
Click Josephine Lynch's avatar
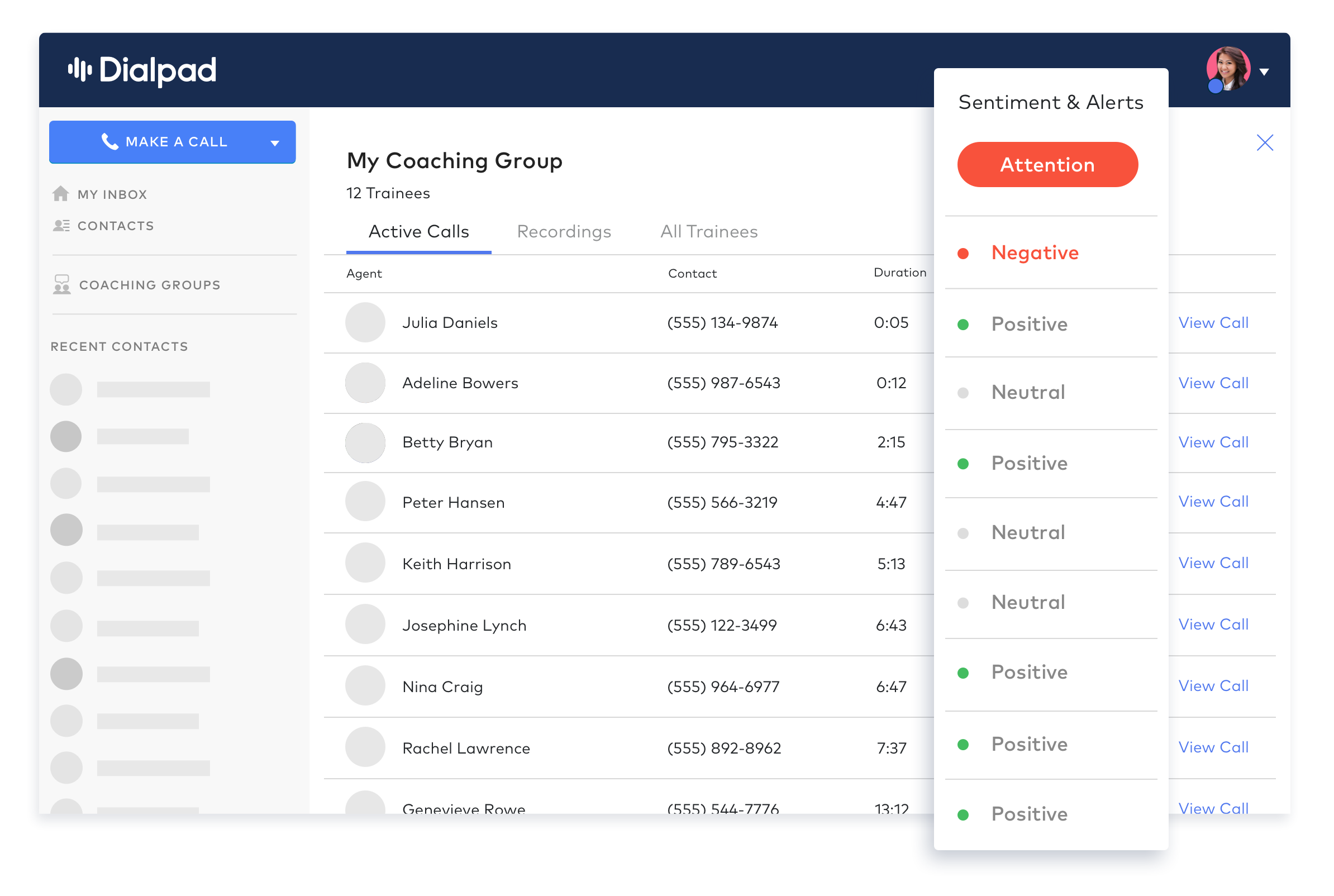[x=365, y=624]
